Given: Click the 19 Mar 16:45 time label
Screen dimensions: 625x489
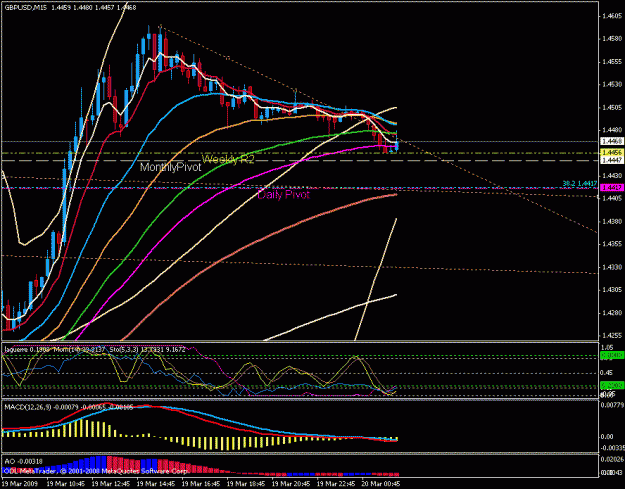Looking at the screenshot, I should 200,483.
